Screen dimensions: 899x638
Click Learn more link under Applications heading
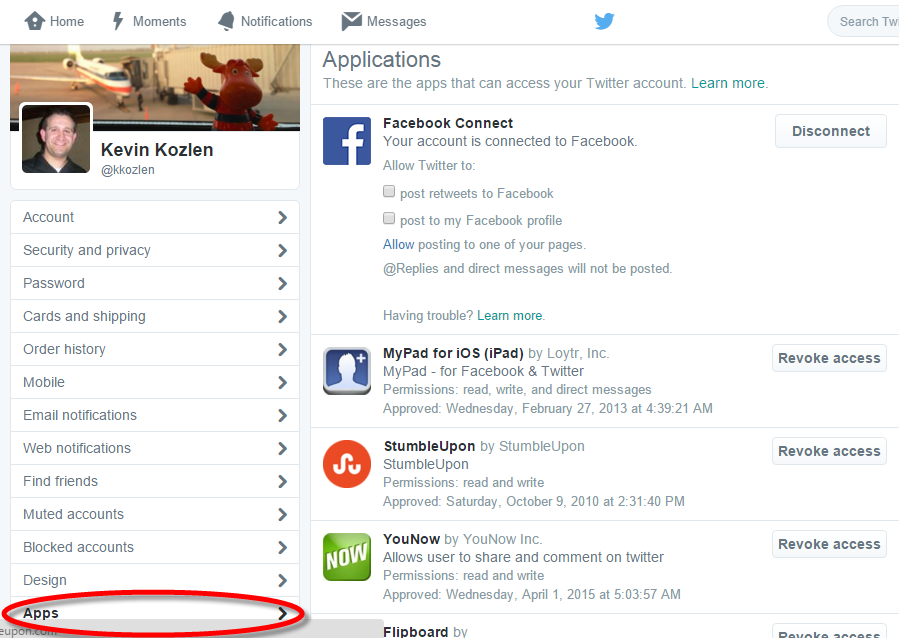728,83
